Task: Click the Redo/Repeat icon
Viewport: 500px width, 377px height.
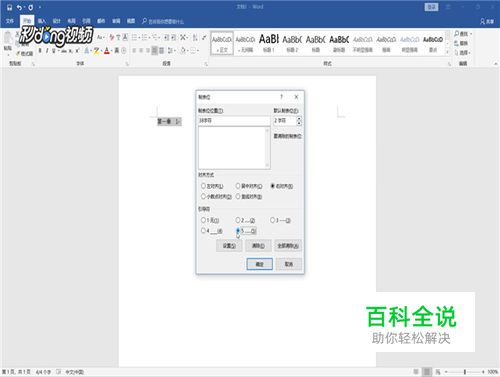Action: [x=31, y=7]
